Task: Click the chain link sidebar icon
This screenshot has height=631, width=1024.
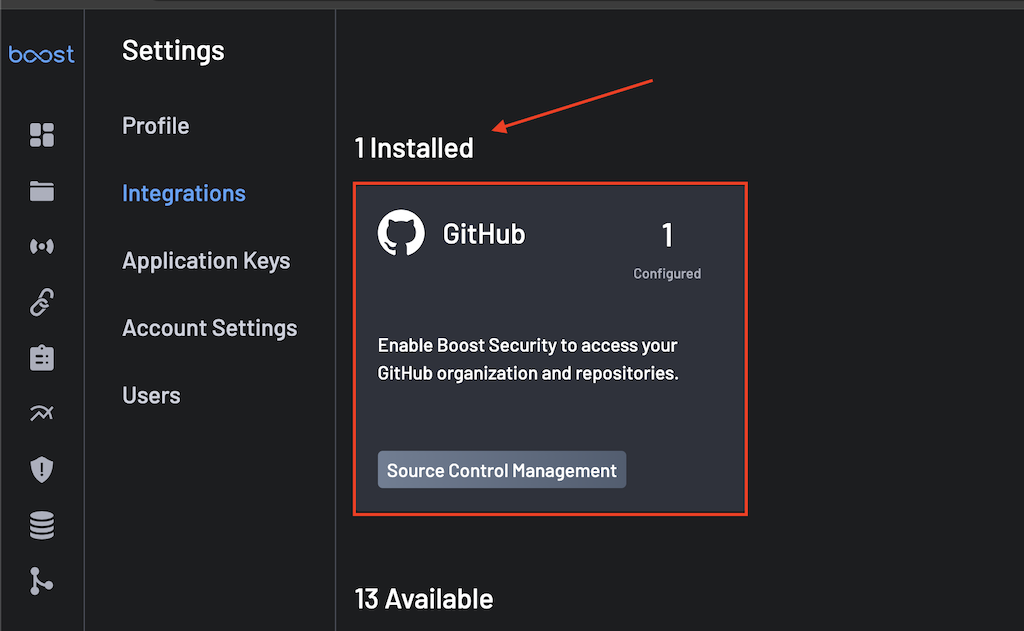Action: [42, 302]
